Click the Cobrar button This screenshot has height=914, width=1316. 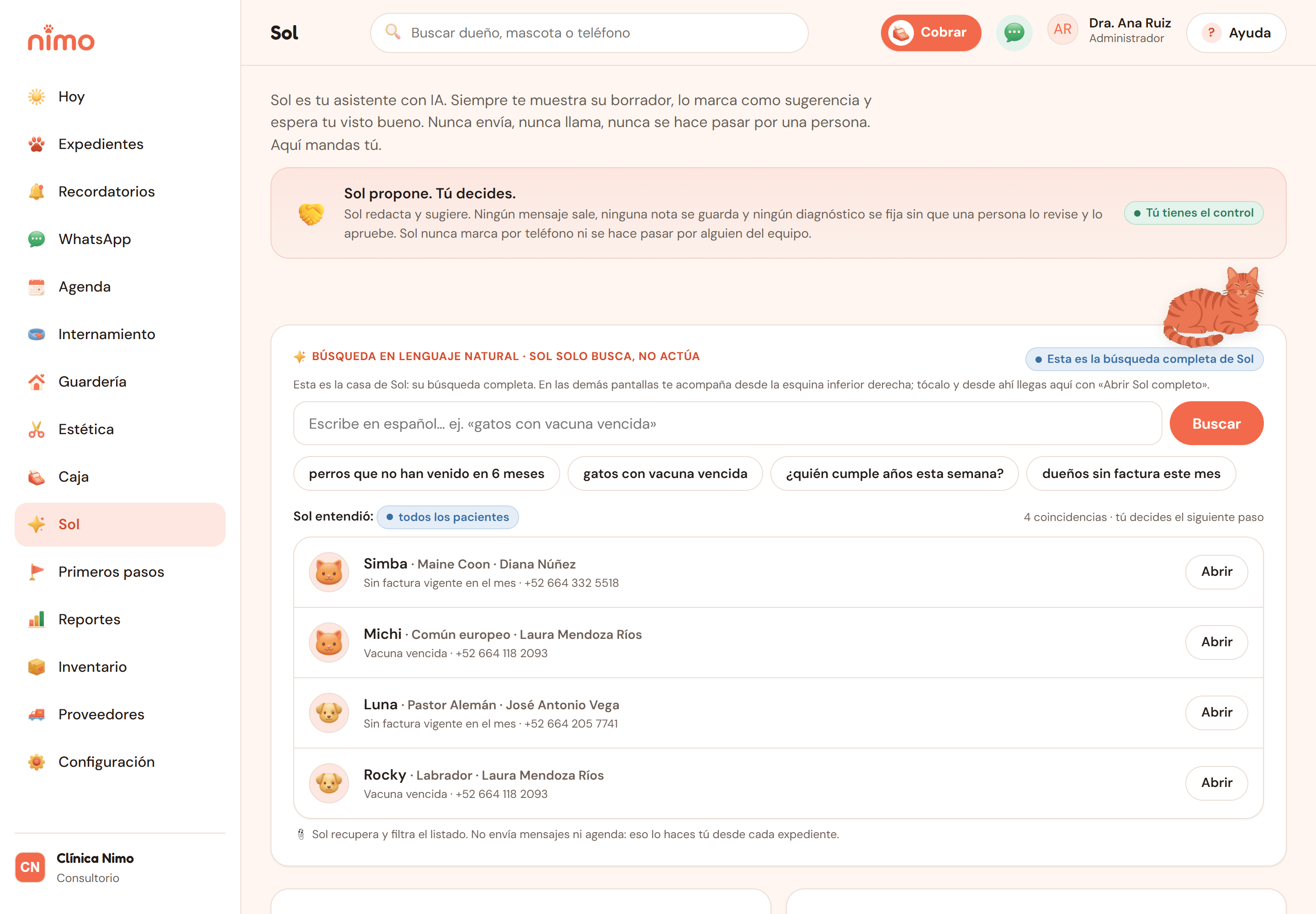pyautogui.click(x=931, y=32)
